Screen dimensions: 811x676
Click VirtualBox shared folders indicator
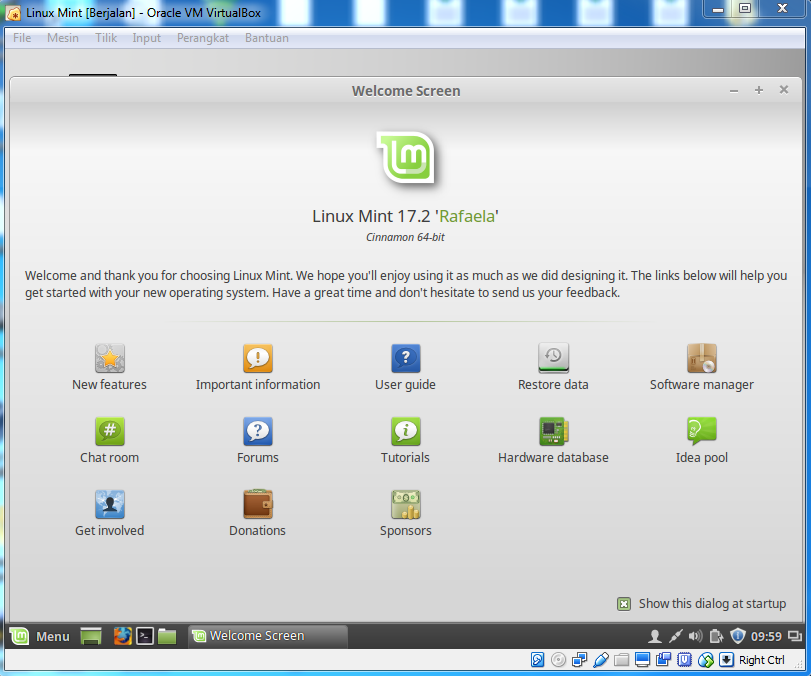pos(621,660)
